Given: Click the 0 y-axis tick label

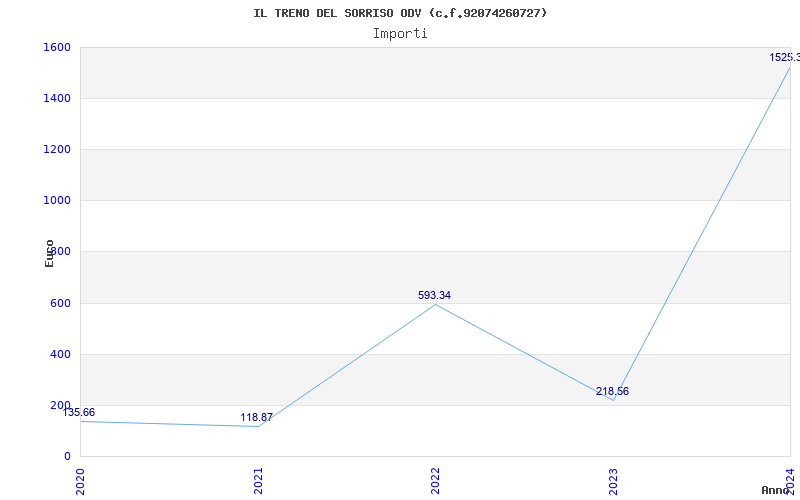Looking at the screenshot, I should [x=67, y=456].
